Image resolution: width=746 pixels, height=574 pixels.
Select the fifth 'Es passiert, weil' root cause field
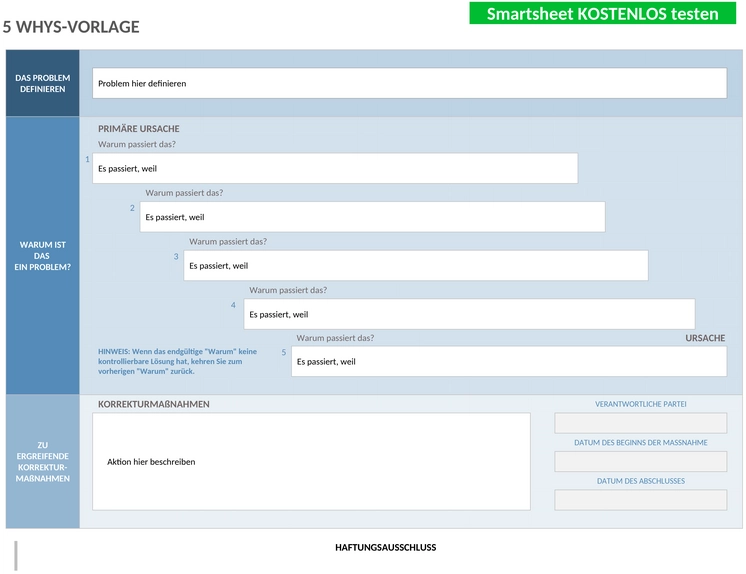click(x=509, y=361)
